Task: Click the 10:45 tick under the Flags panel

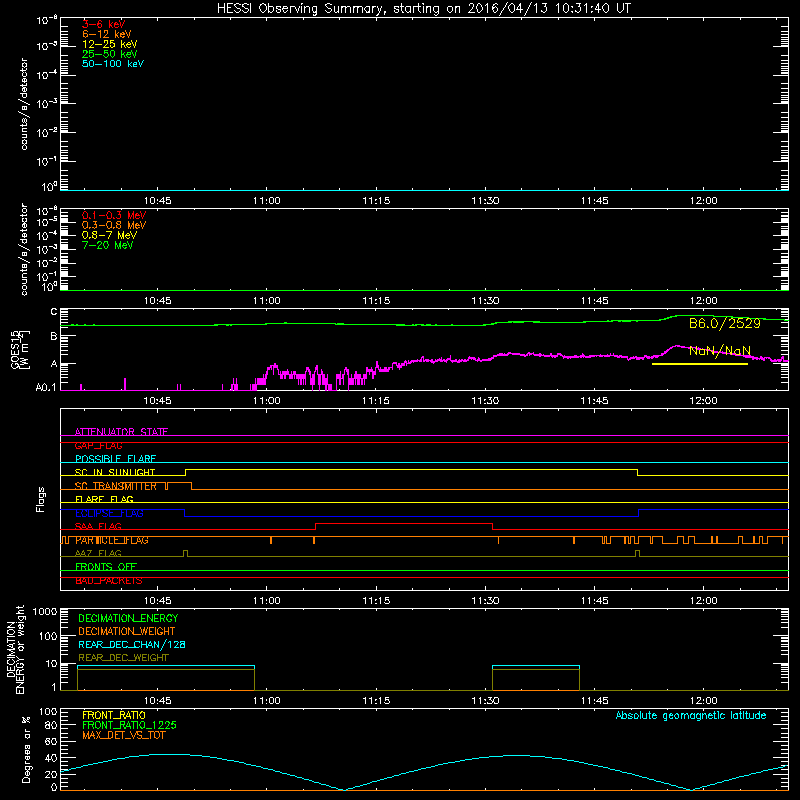Action: tap(158, 601)
